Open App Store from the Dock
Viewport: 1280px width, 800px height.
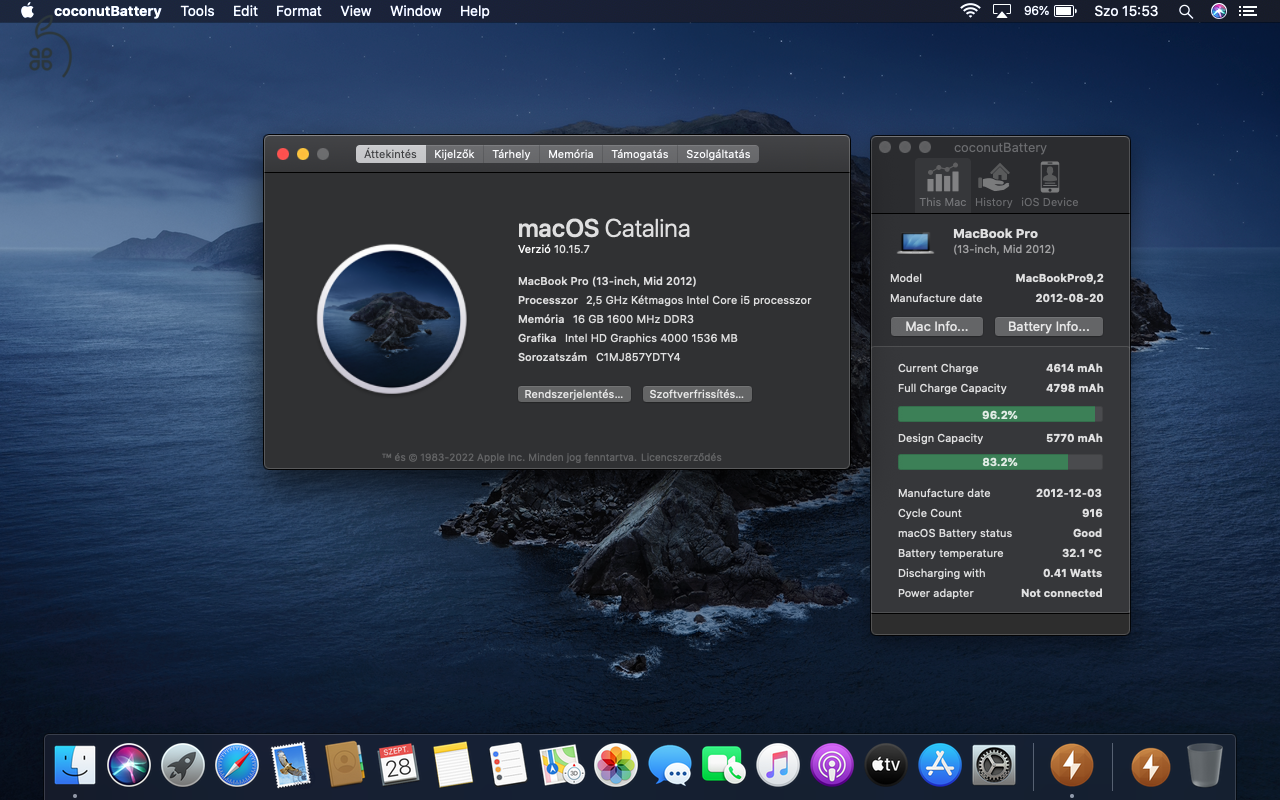(940, 766)
